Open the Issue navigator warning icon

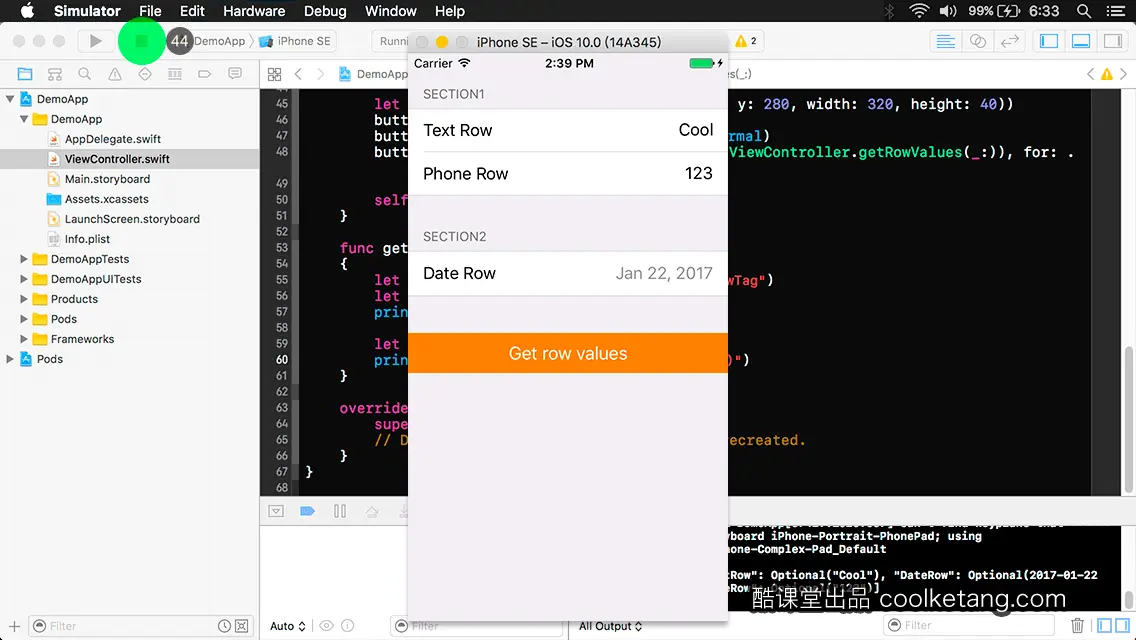coord(115,74)
